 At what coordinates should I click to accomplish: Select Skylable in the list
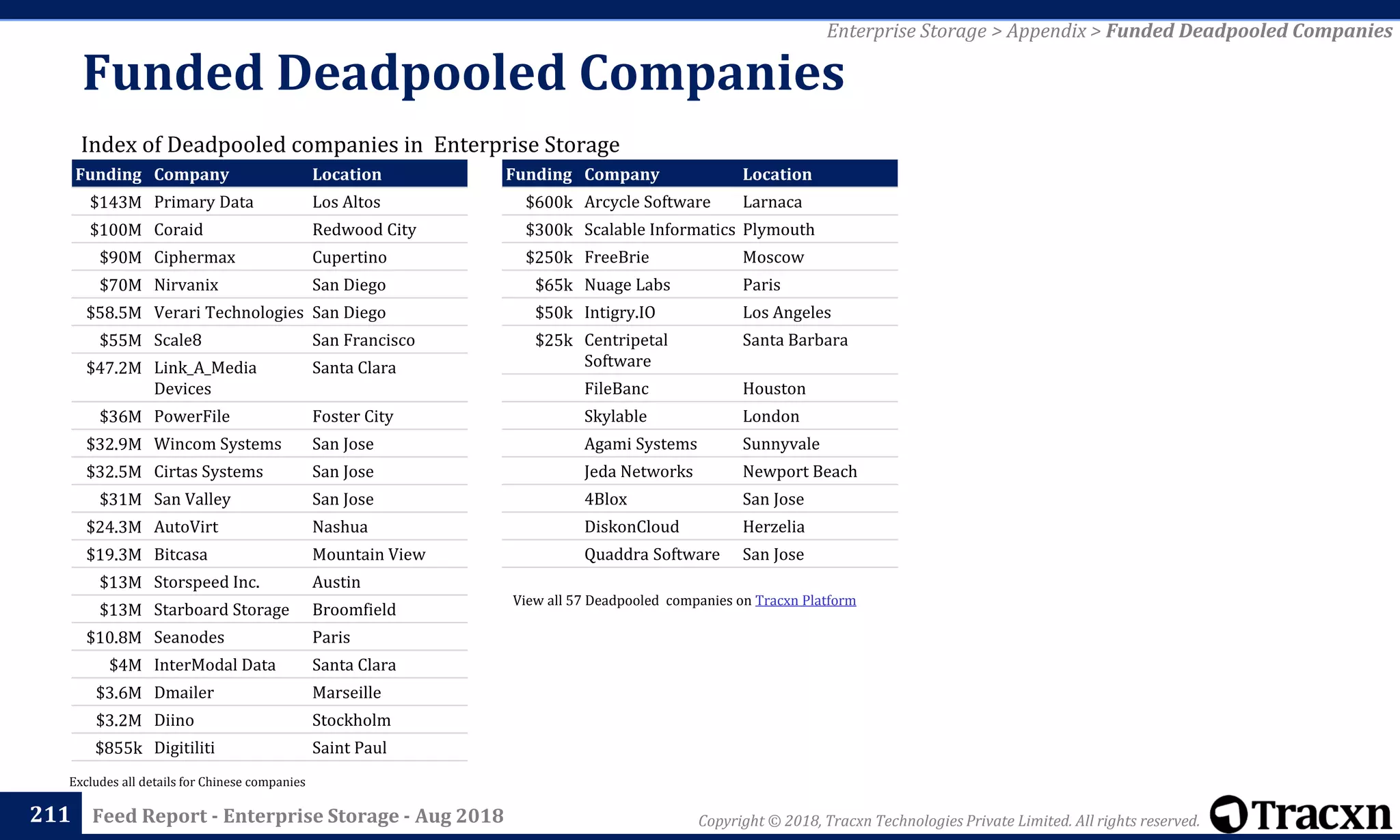(615, 416)
